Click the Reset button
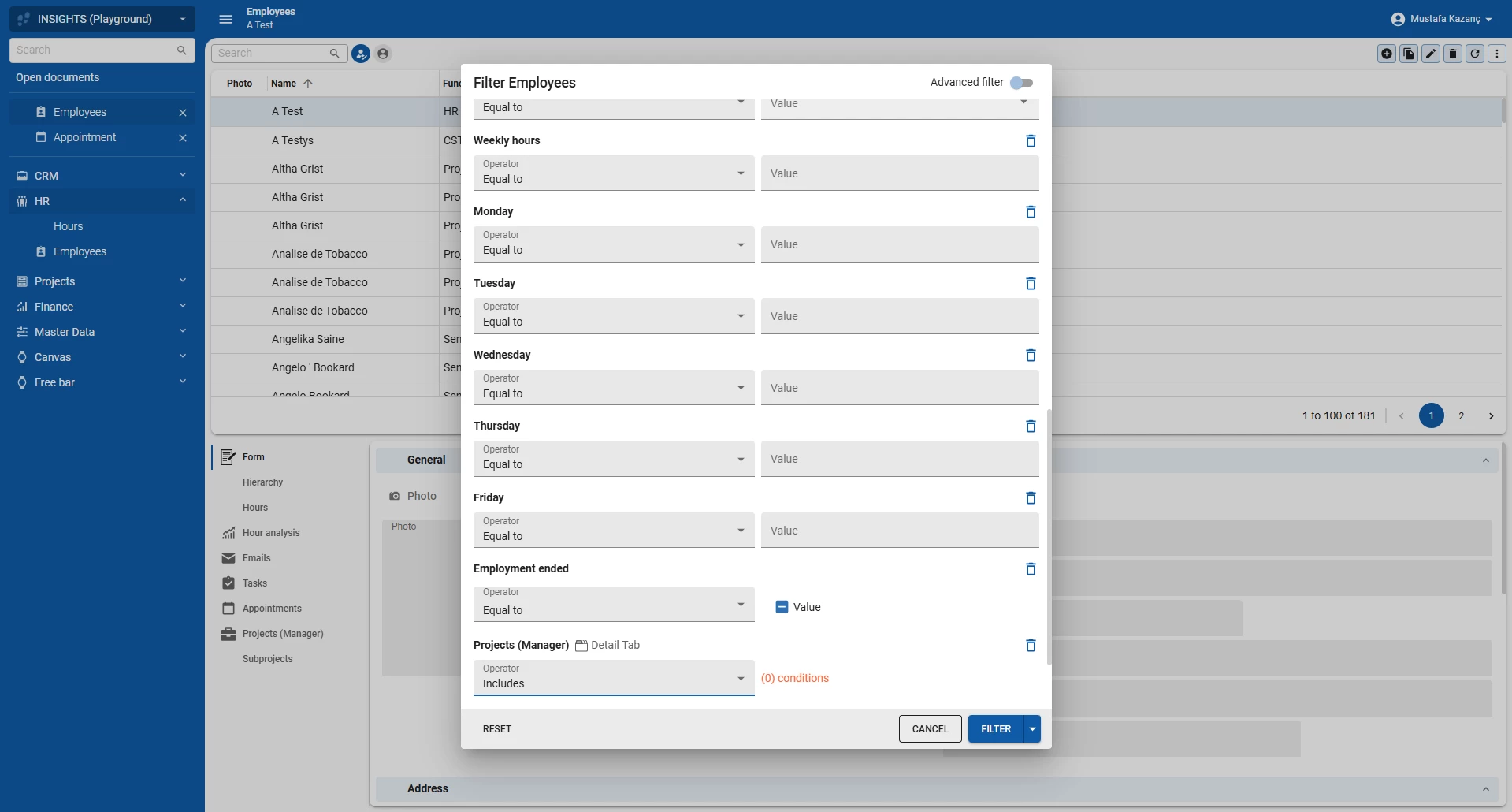Screen dimensions: 1512x812 click(x=497, y=729)
